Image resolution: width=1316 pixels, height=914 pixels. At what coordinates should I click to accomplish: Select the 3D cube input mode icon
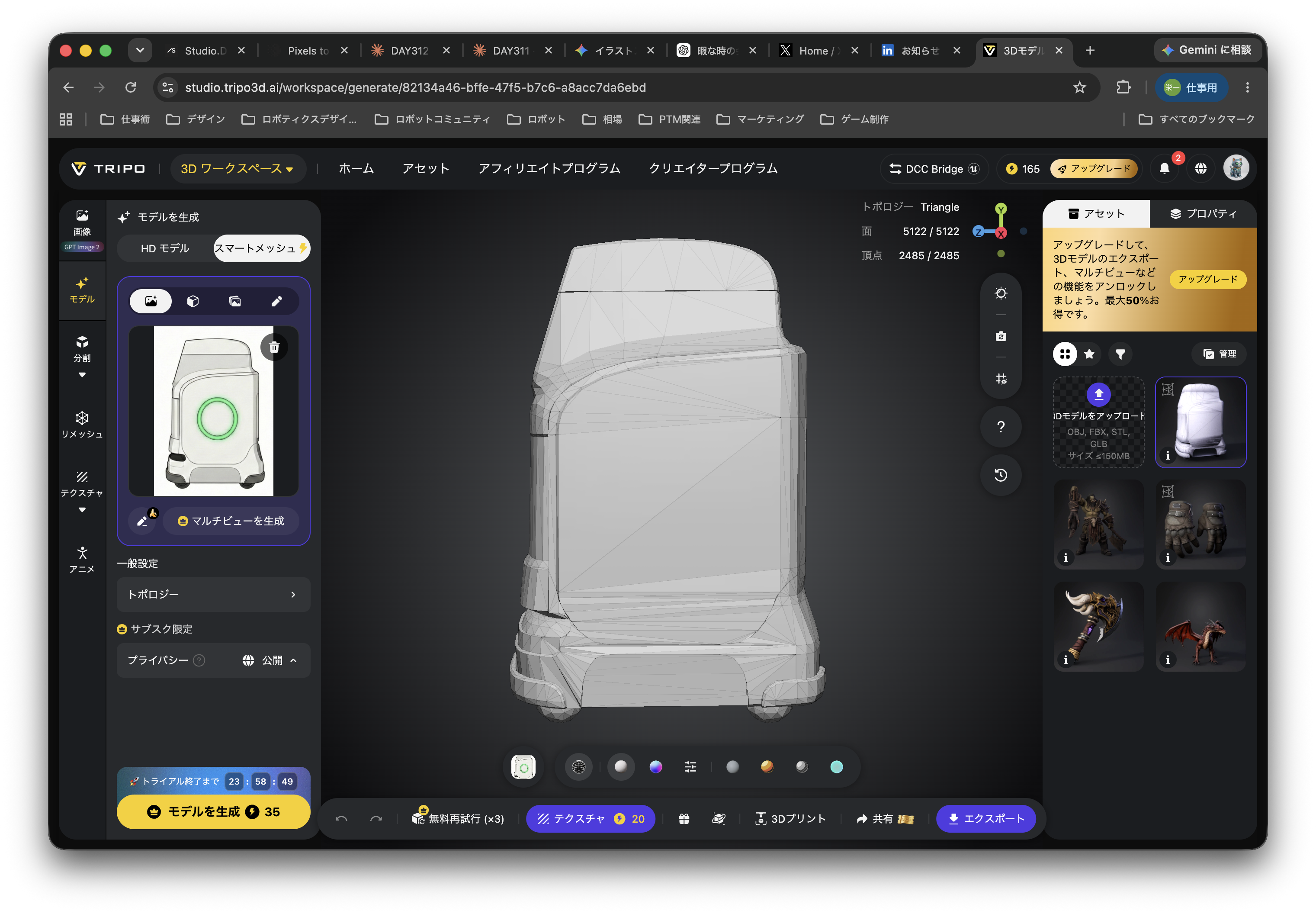click(x=193, y=301)
